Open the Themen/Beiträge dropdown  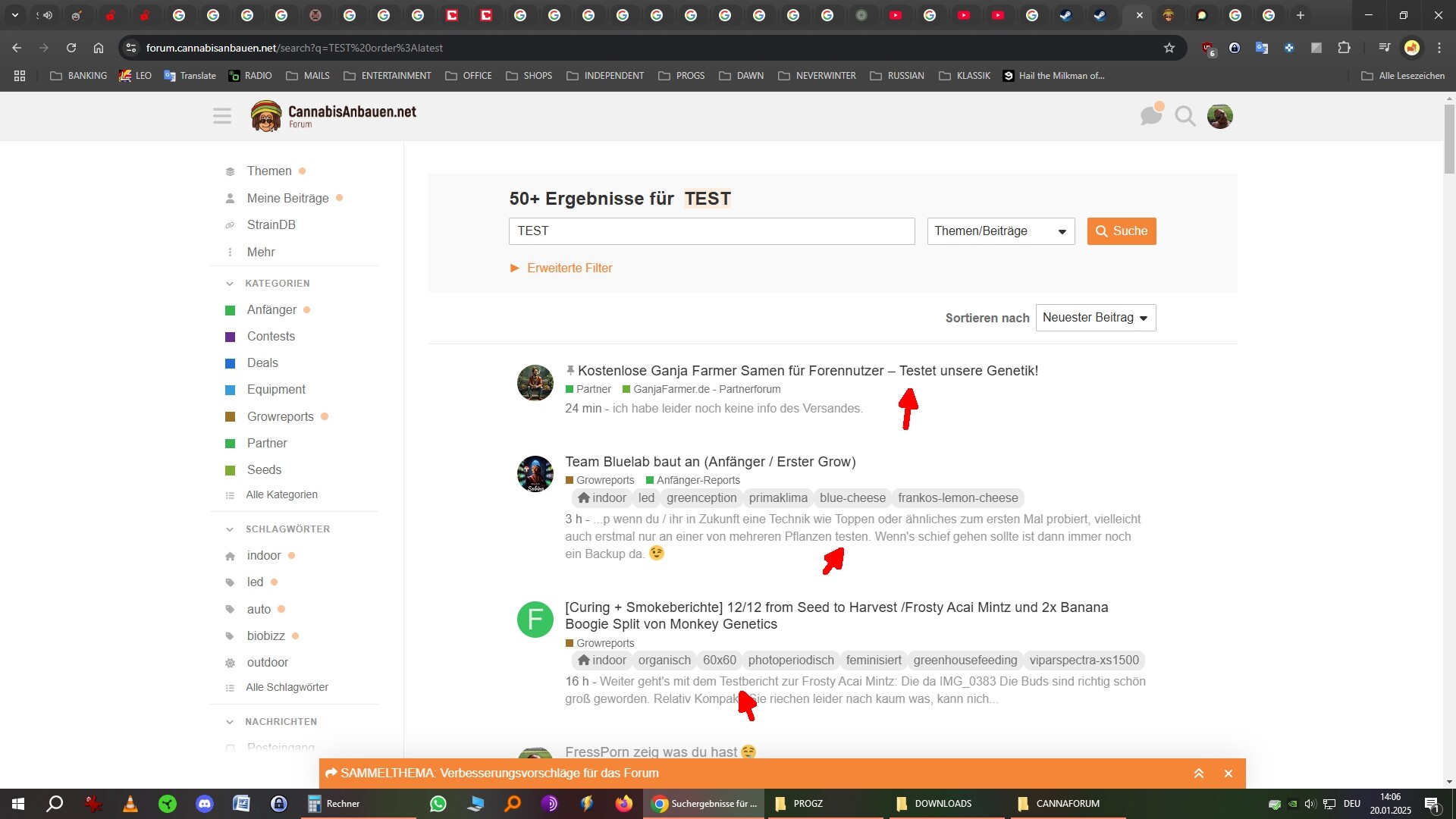[1000, 231]
